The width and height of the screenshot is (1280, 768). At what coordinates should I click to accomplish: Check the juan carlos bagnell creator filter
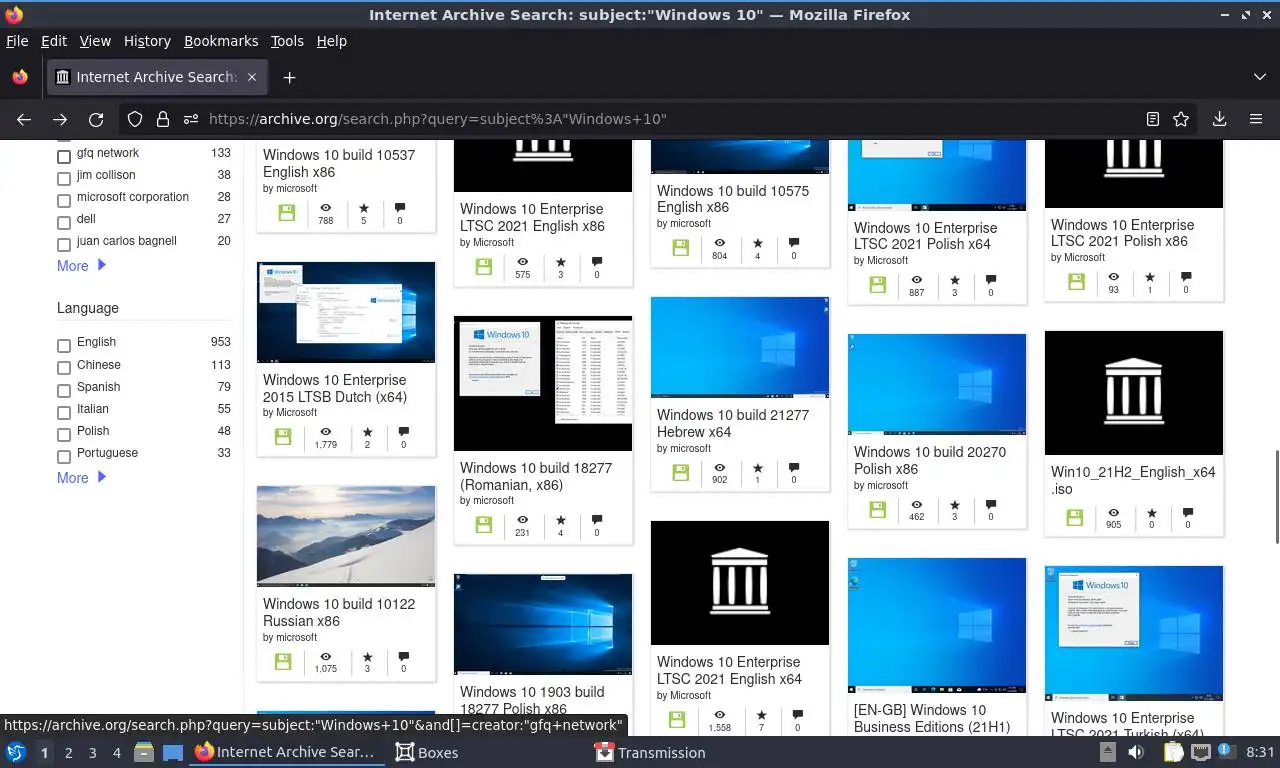click(x=64, y=245)
